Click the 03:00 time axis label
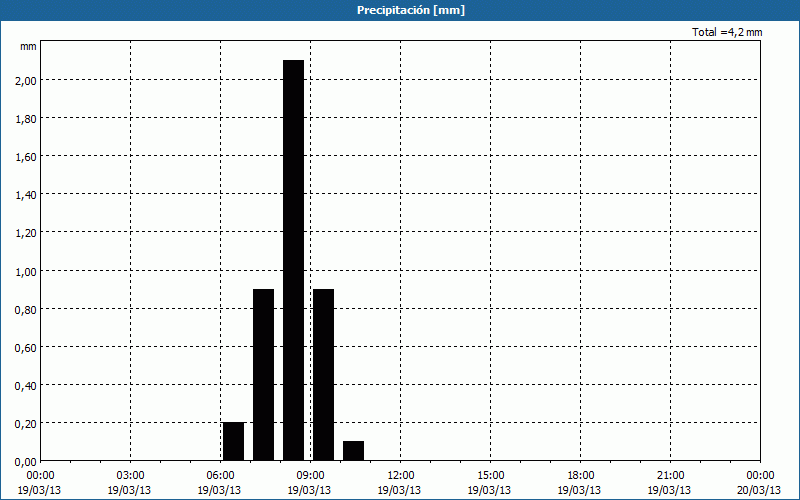 [131, 476]
